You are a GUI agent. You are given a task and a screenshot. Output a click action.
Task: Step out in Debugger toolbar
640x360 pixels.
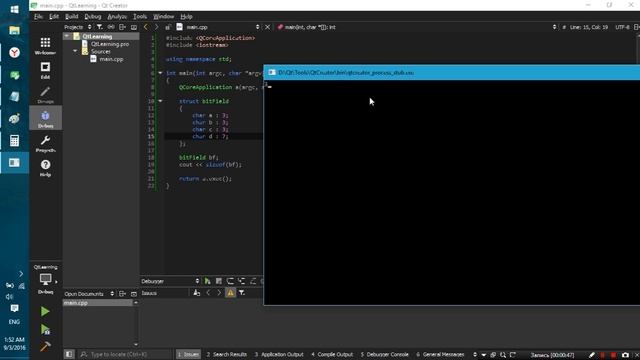coord(253,281)
